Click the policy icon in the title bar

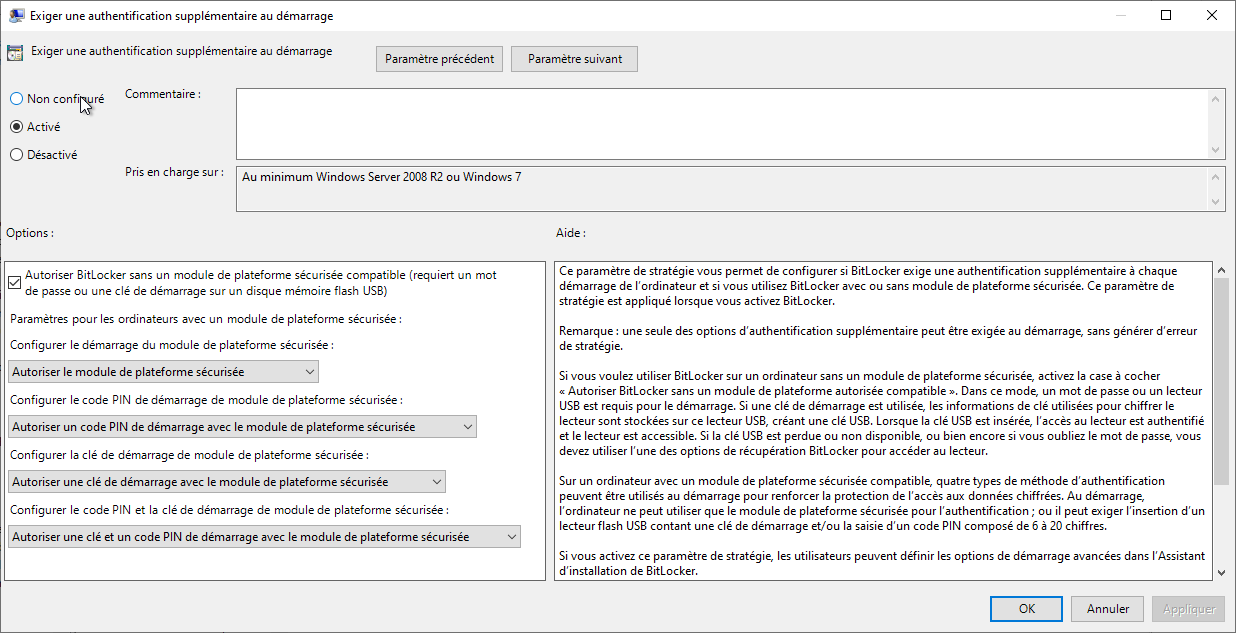pos(17,16)
